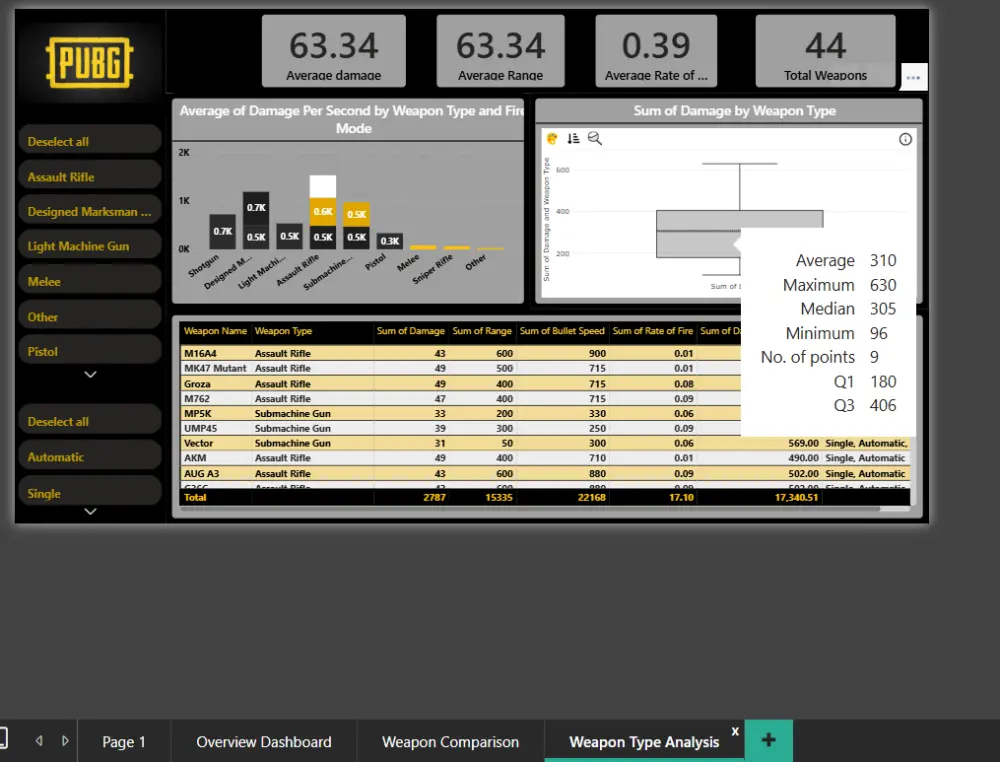Expand the fire mode slicer chevron
The height and width of the screenshot is (762, 1000).
point(90,511)
